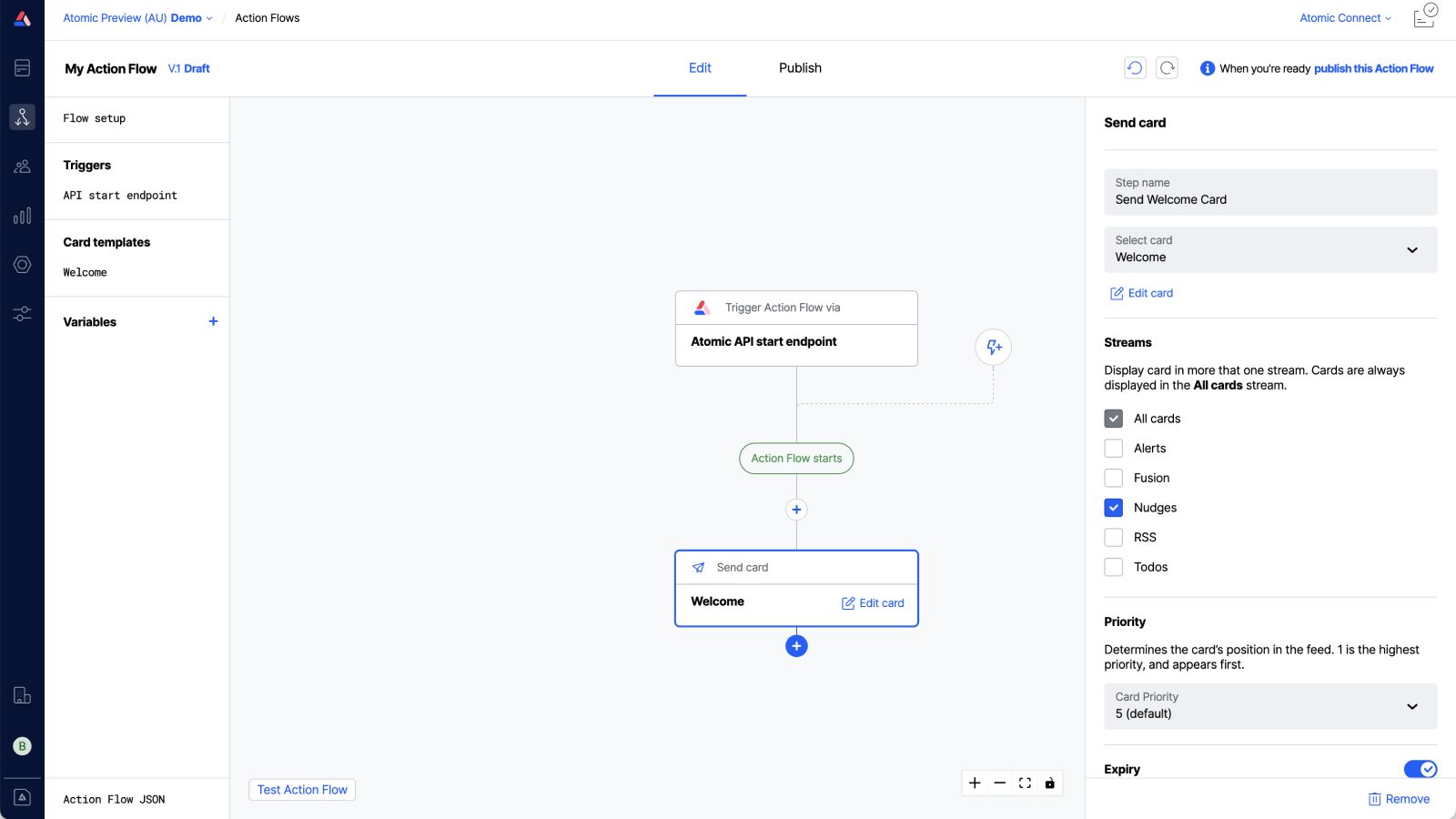
Task: Click the bottom Atomic workbench icon
Action: [x=23, y=797]
